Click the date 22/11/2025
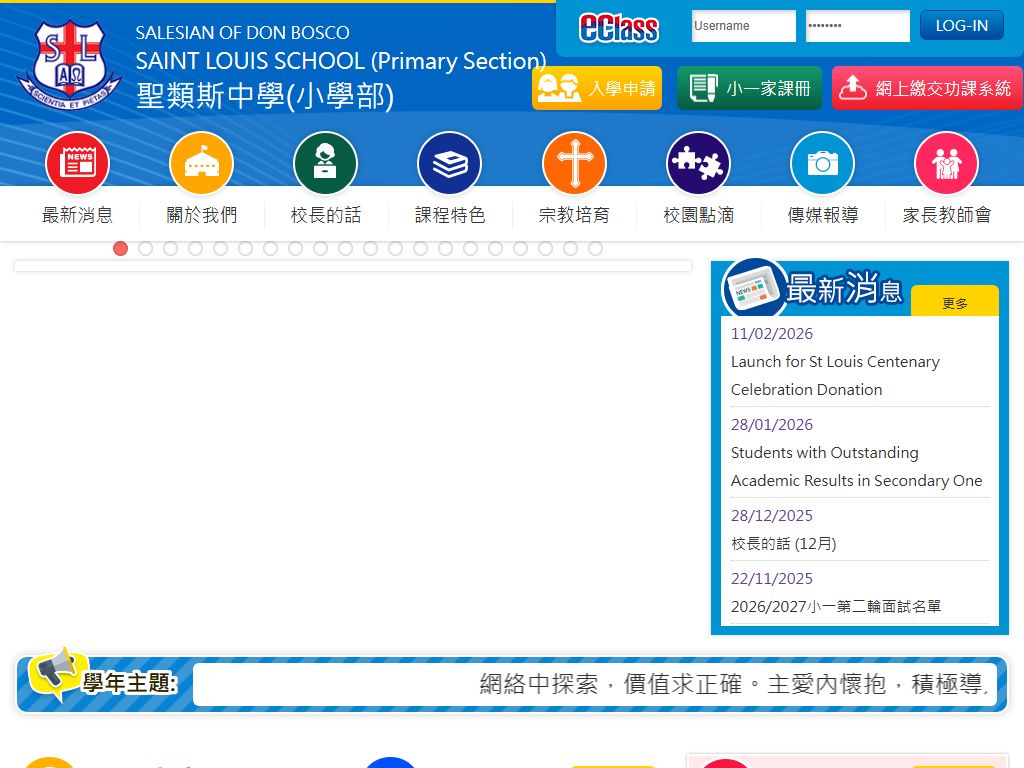This screenshot has width=1024, height=768. click(772, 579)
